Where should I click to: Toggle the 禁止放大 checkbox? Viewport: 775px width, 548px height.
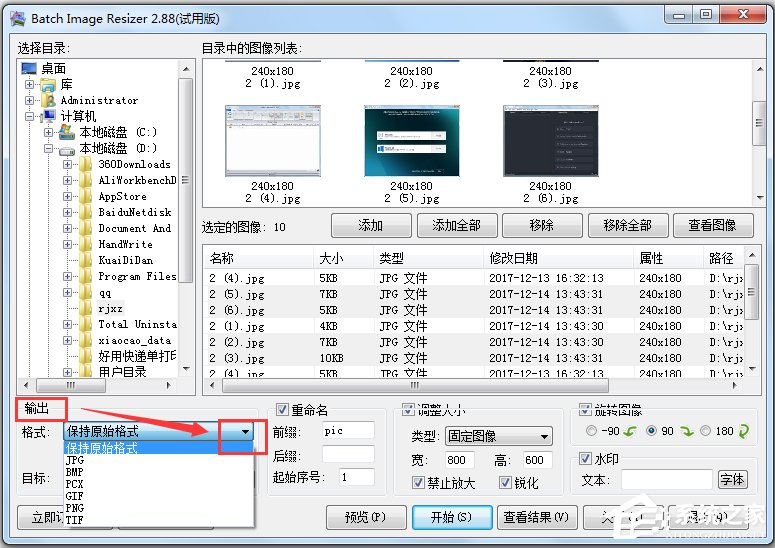[x=418, y=482]
